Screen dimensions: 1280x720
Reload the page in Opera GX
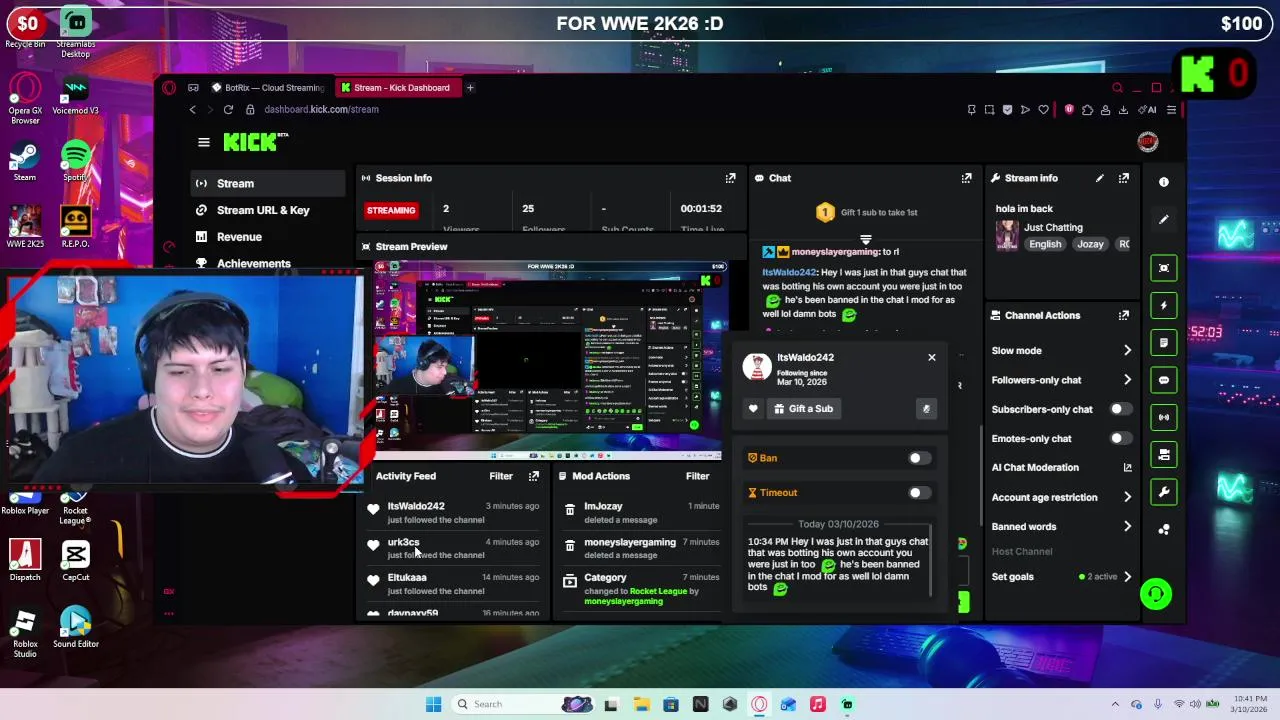(228, 109)
